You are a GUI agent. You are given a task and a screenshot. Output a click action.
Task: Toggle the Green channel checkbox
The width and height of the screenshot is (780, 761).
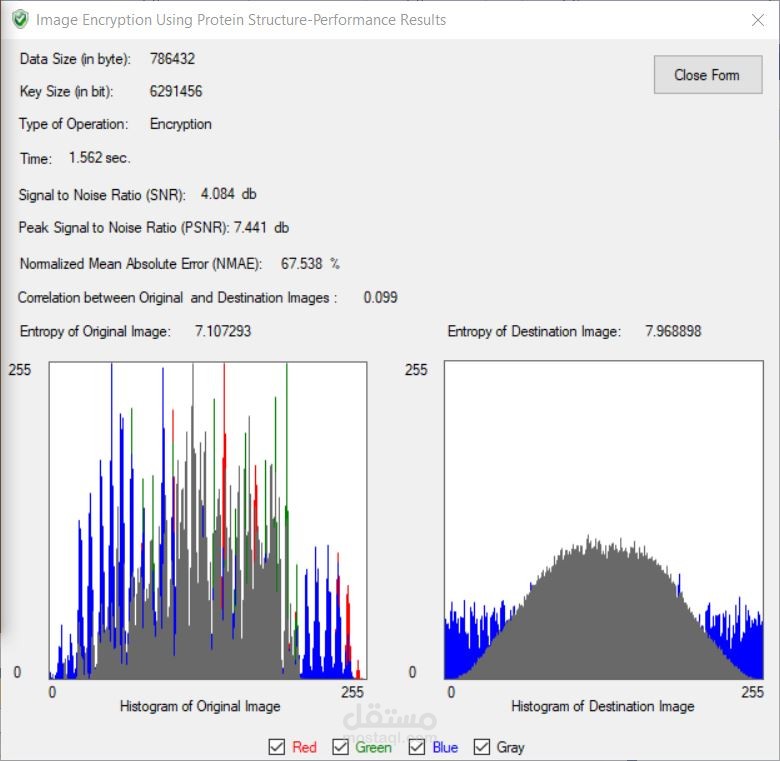point(340,747)
